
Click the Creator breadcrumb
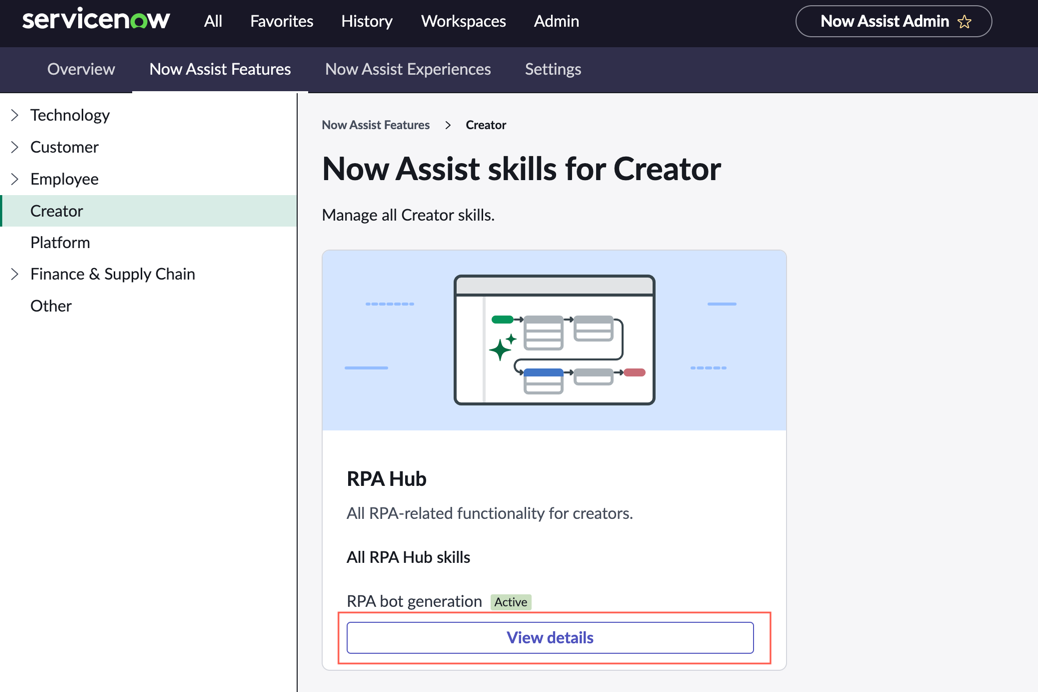coord(486,125)
